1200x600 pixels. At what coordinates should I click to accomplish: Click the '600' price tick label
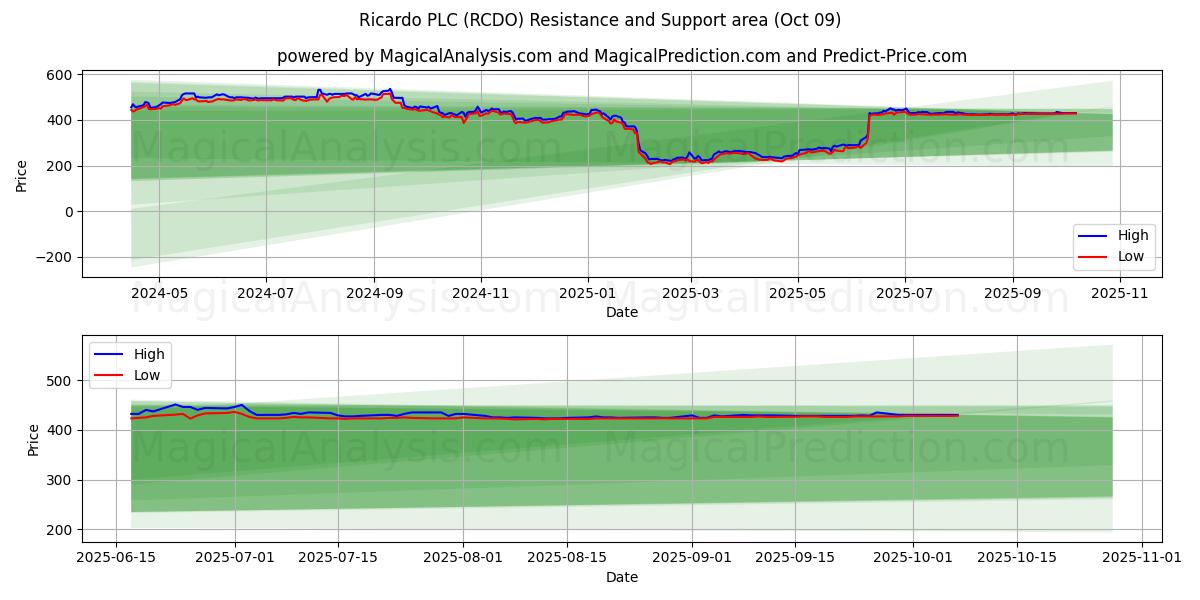(59, 75)
